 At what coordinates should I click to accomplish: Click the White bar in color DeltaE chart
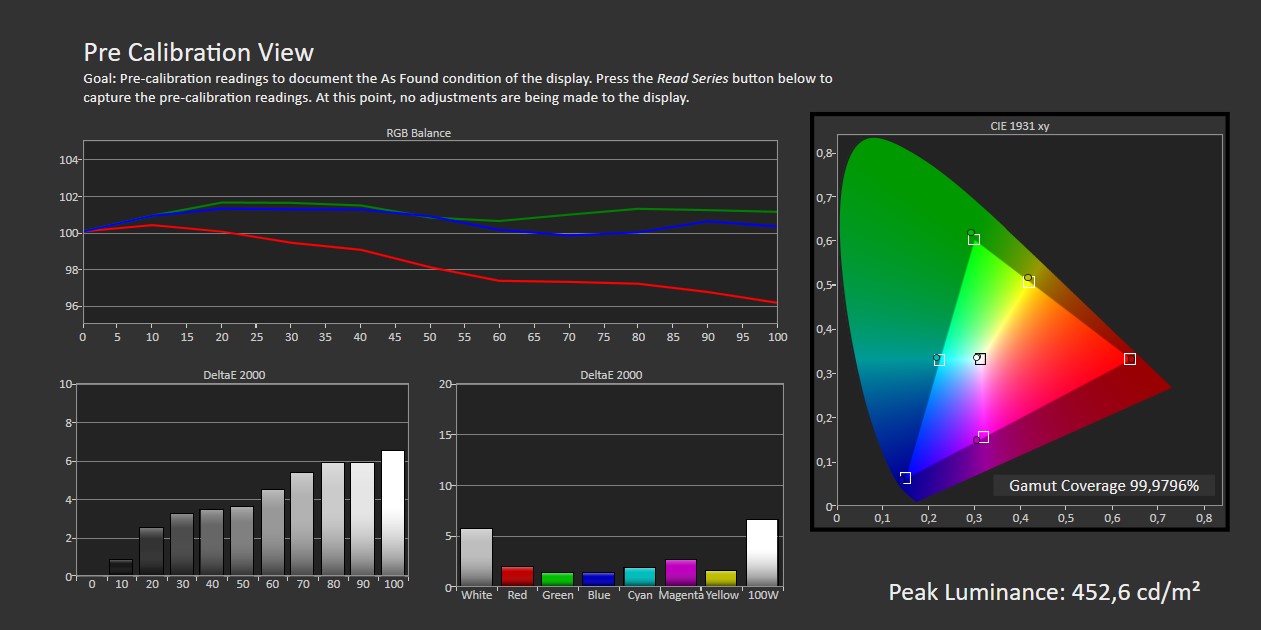click(476, 557)
